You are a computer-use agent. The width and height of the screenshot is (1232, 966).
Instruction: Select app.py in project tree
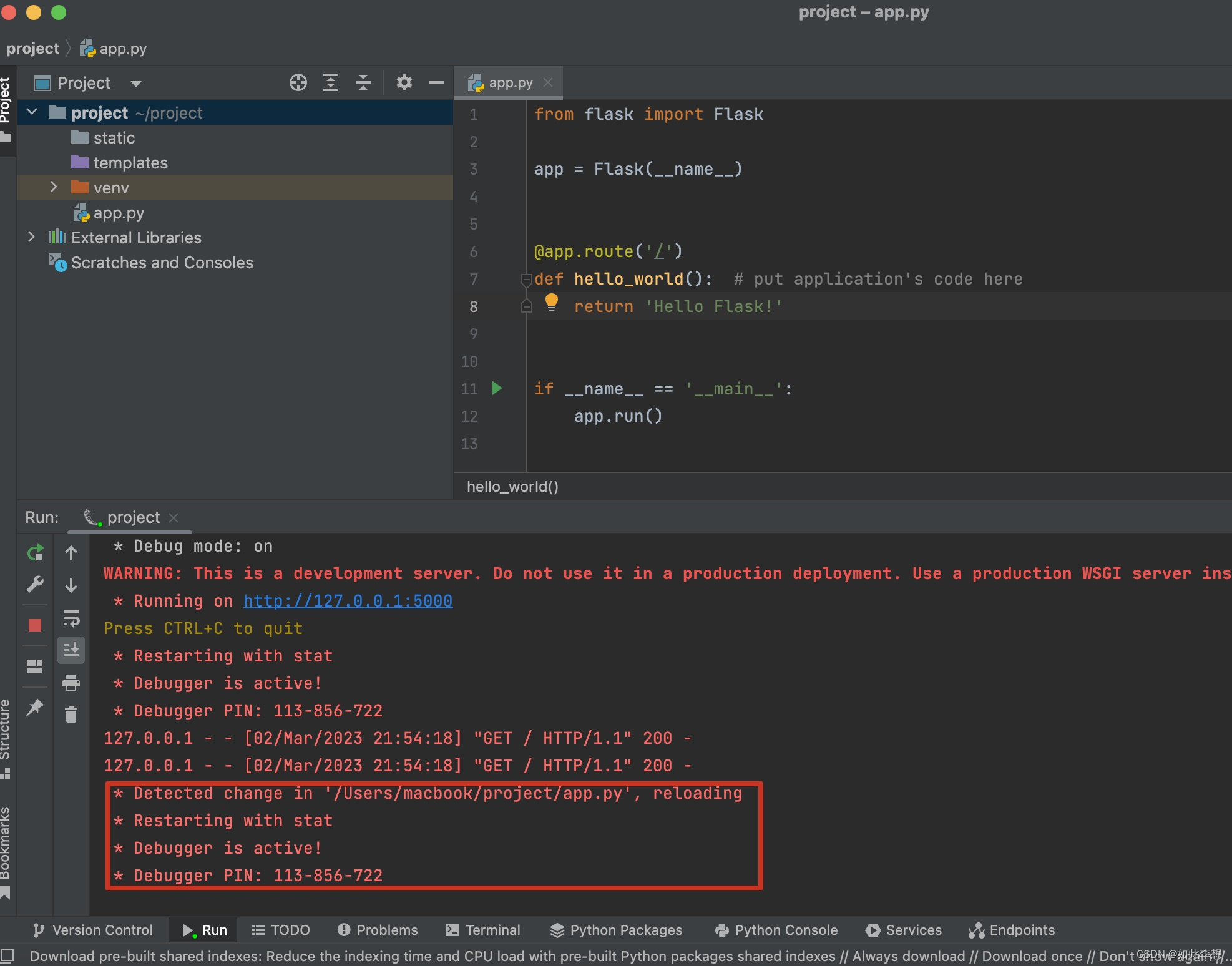(119, 213)
